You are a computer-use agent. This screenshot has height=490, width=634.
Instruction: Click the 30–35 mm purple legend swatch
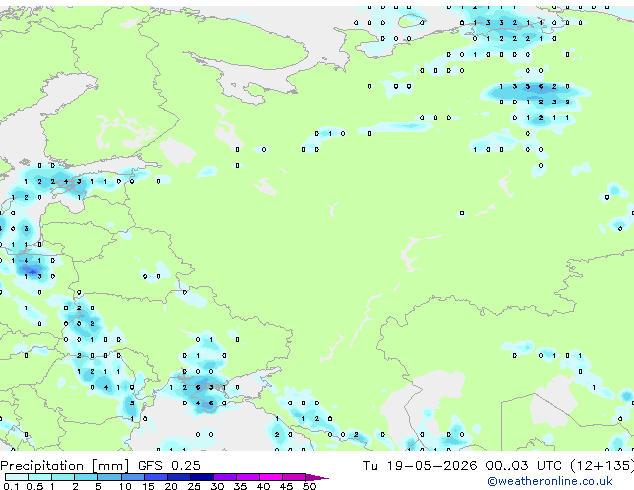[x=224, y=477]
